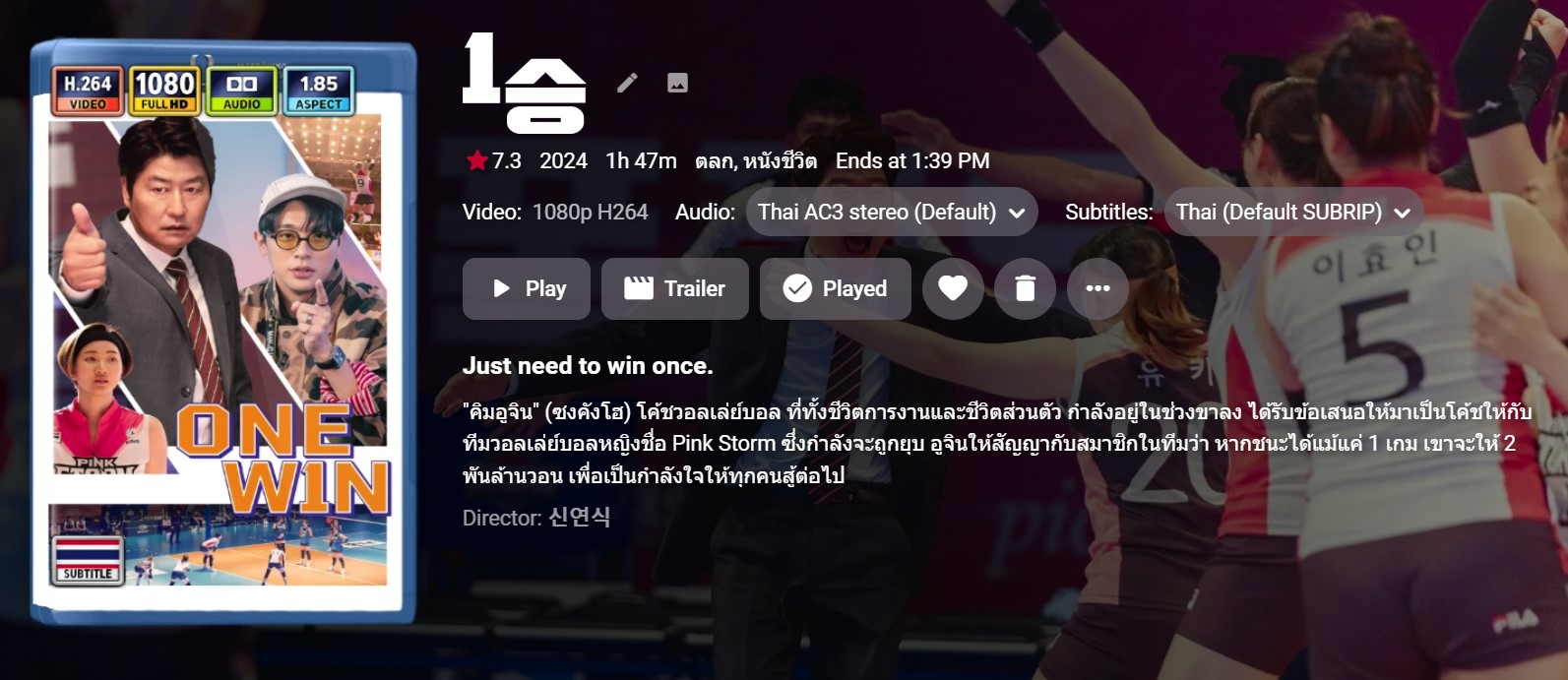Click the trash delete icon
This screenshot has height=680, width=1568.
tap(1025, 288)
